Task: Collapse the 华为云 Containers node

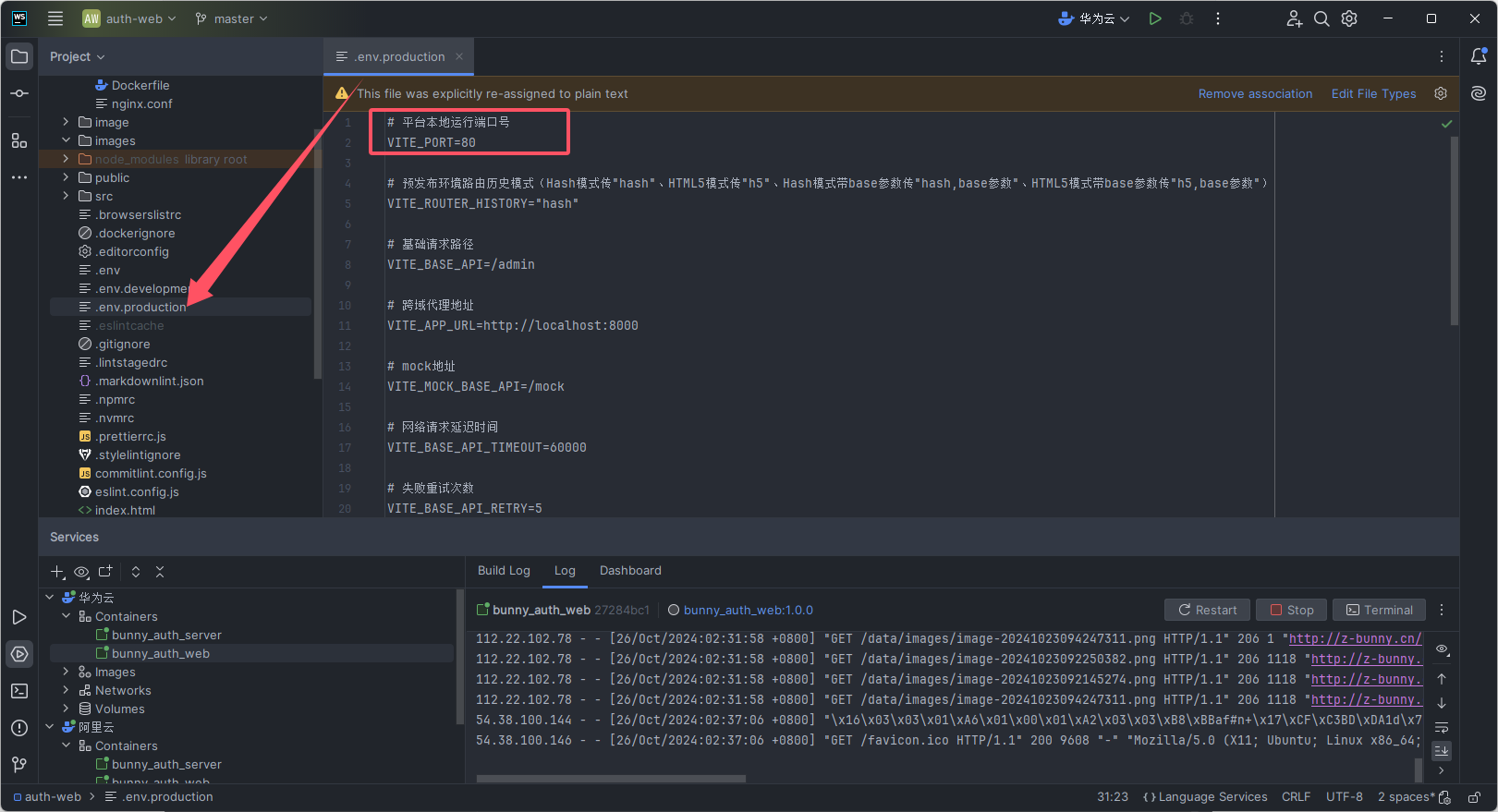Action: point(66,616)
